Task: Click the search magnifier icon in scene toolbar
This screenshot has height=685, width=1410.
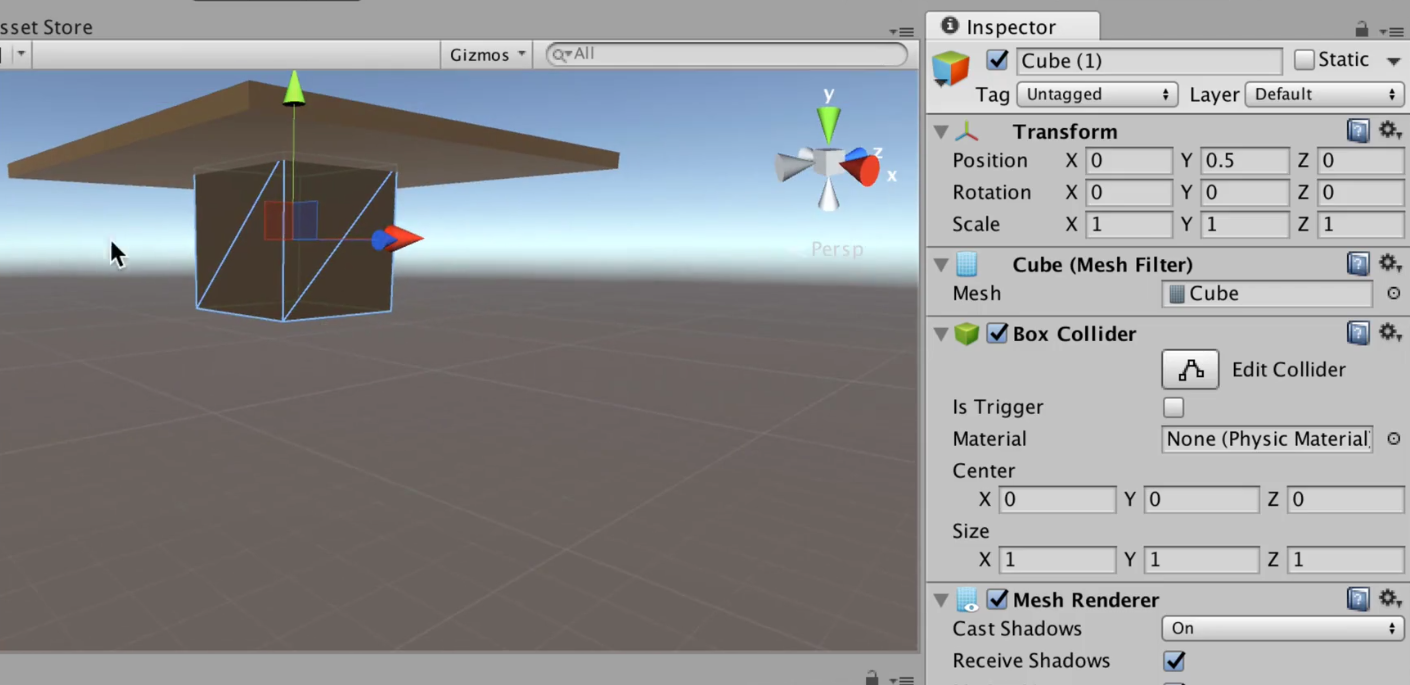Action: tap(559, 54)
